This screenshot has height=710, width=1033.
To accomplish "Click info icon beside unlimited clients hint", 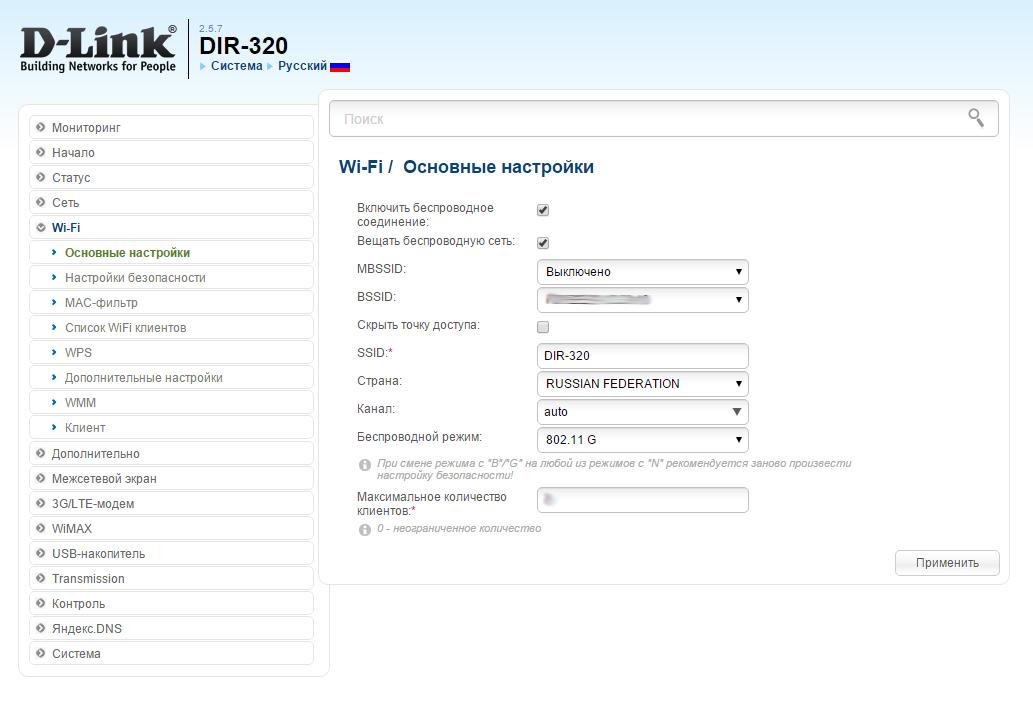I will [x=365, y=529].
